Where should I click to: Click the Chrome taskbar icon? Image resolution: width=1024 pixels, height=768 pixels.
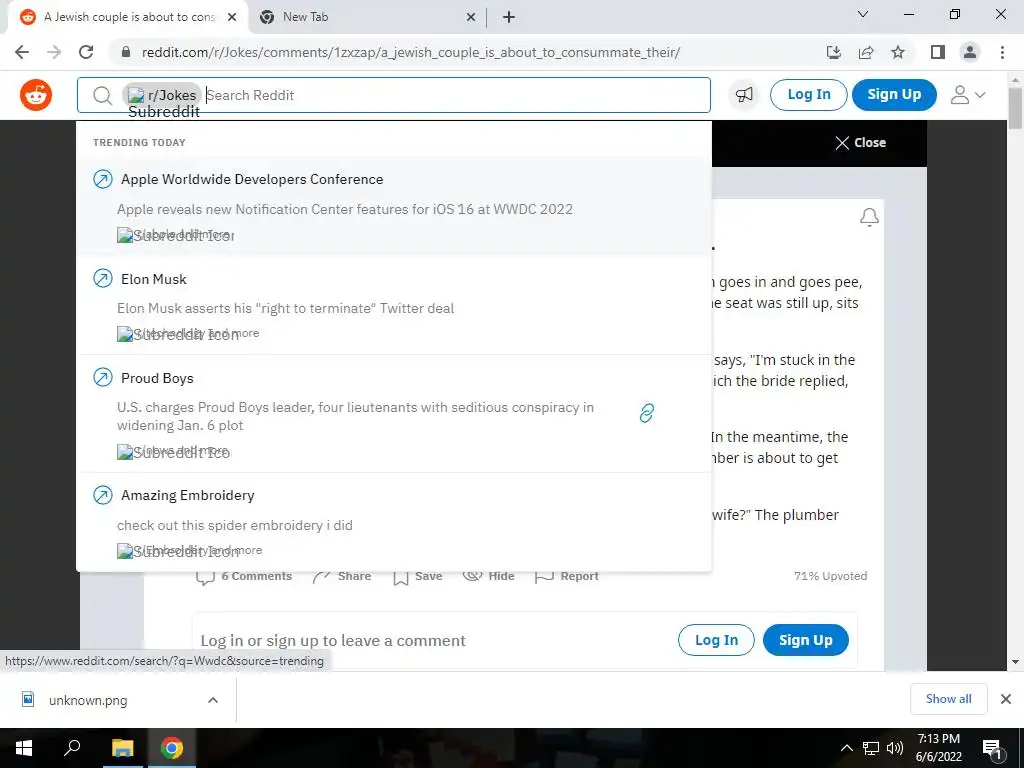click(x=172, y=748)
